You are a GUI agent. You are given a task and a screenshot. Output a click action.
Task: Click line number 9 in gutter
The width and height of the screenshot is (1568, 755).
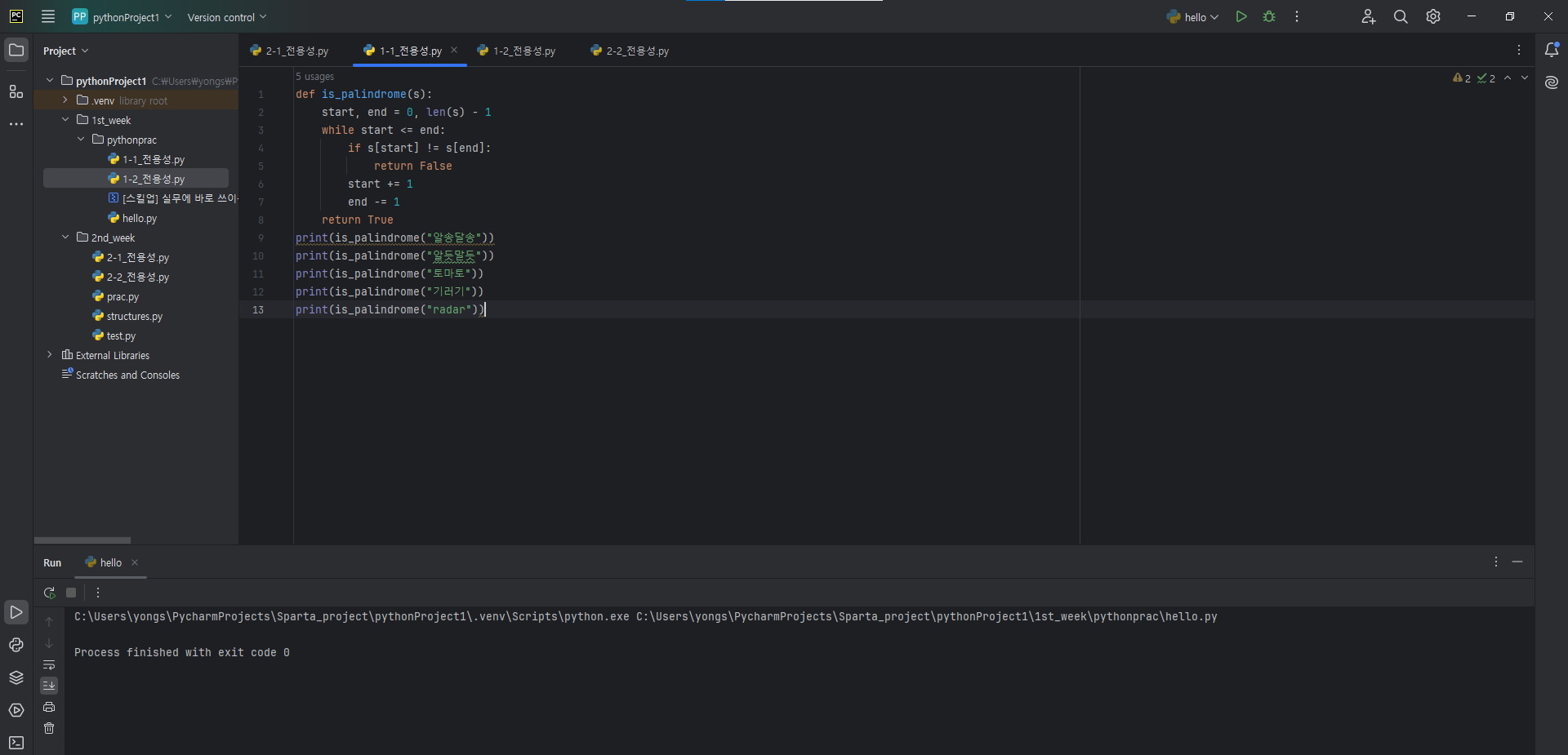(261, 238)
